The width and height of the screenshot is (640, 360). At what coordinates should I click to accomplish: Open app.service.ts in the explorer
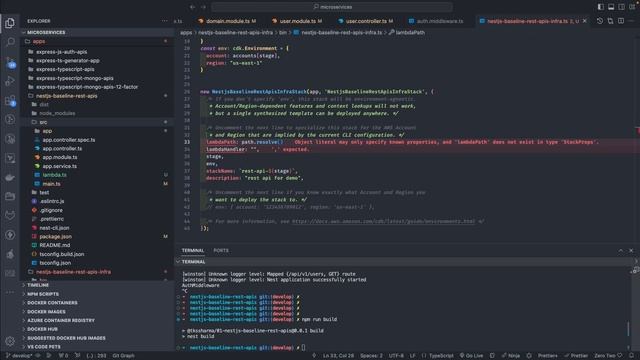tap(97, 166)
